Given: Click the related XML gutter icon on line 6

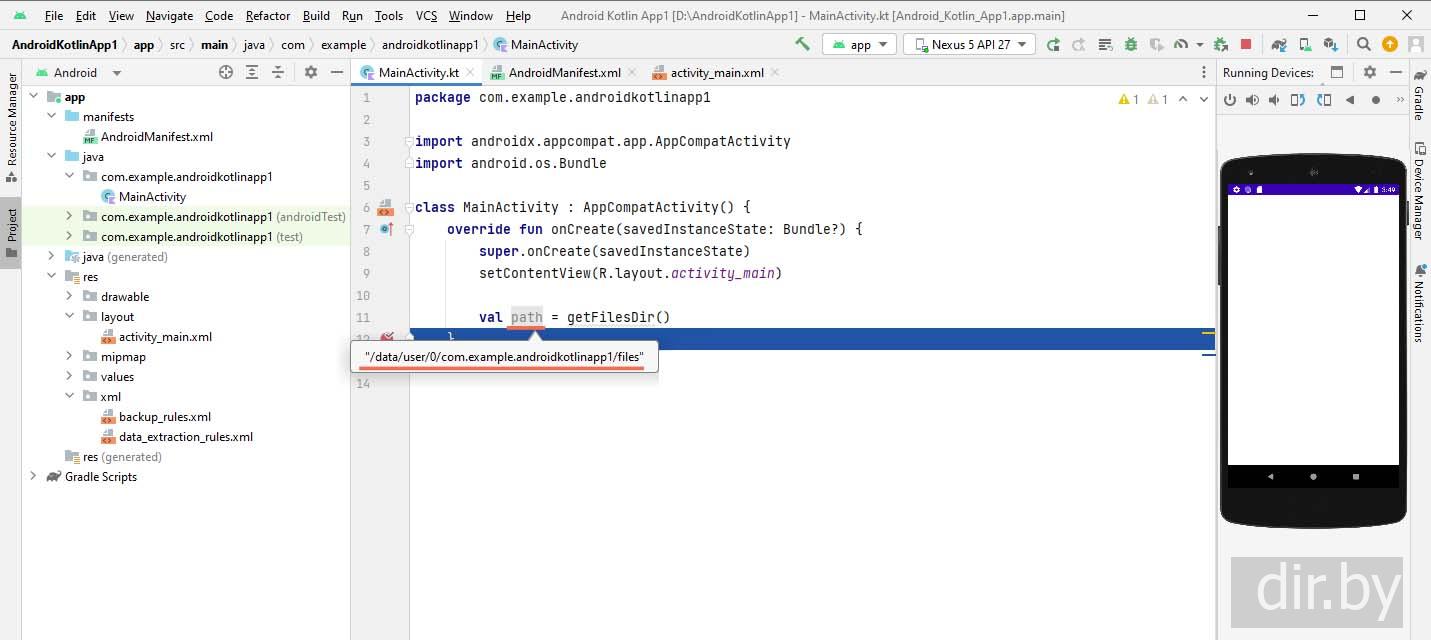Looking at the screenshot, I should [x=385, y=208].
